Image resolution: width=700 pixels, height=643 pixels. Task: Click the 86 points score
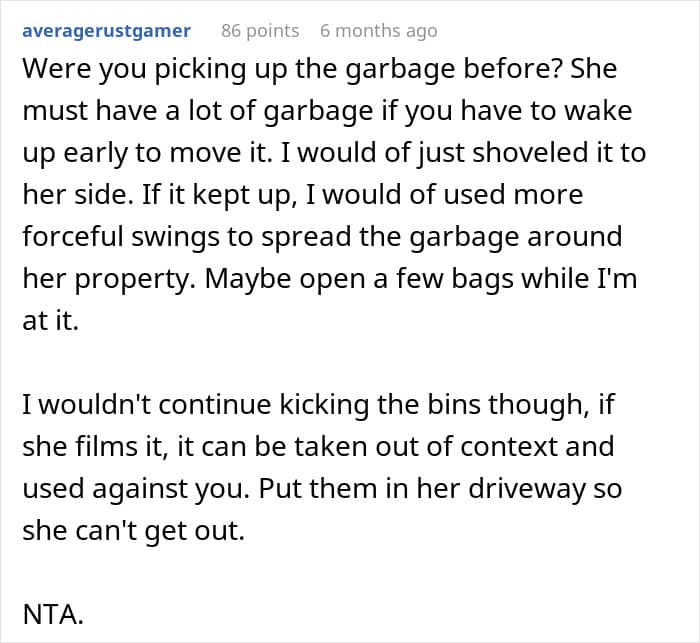tap(259, 31)
